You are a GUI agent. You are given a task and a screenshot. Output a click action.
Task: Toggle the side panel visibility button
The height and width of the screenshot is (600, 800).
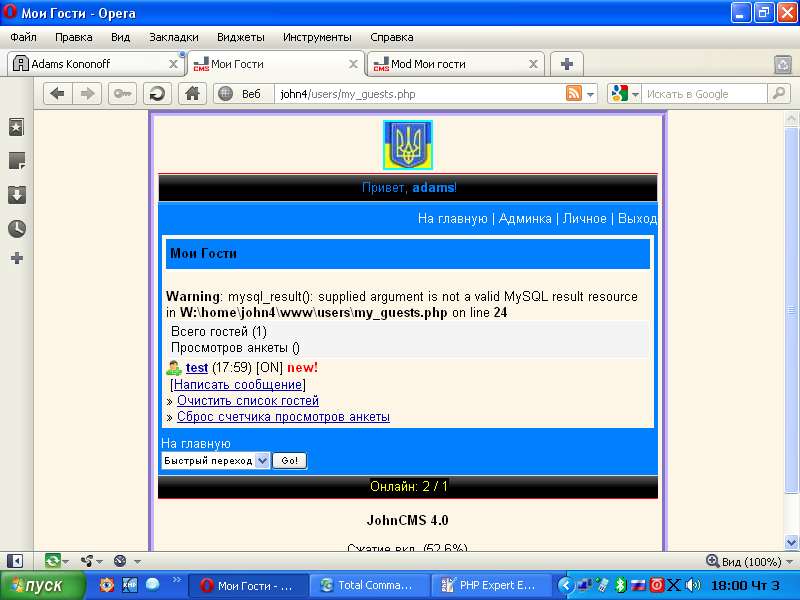click(x=15, y=562)
